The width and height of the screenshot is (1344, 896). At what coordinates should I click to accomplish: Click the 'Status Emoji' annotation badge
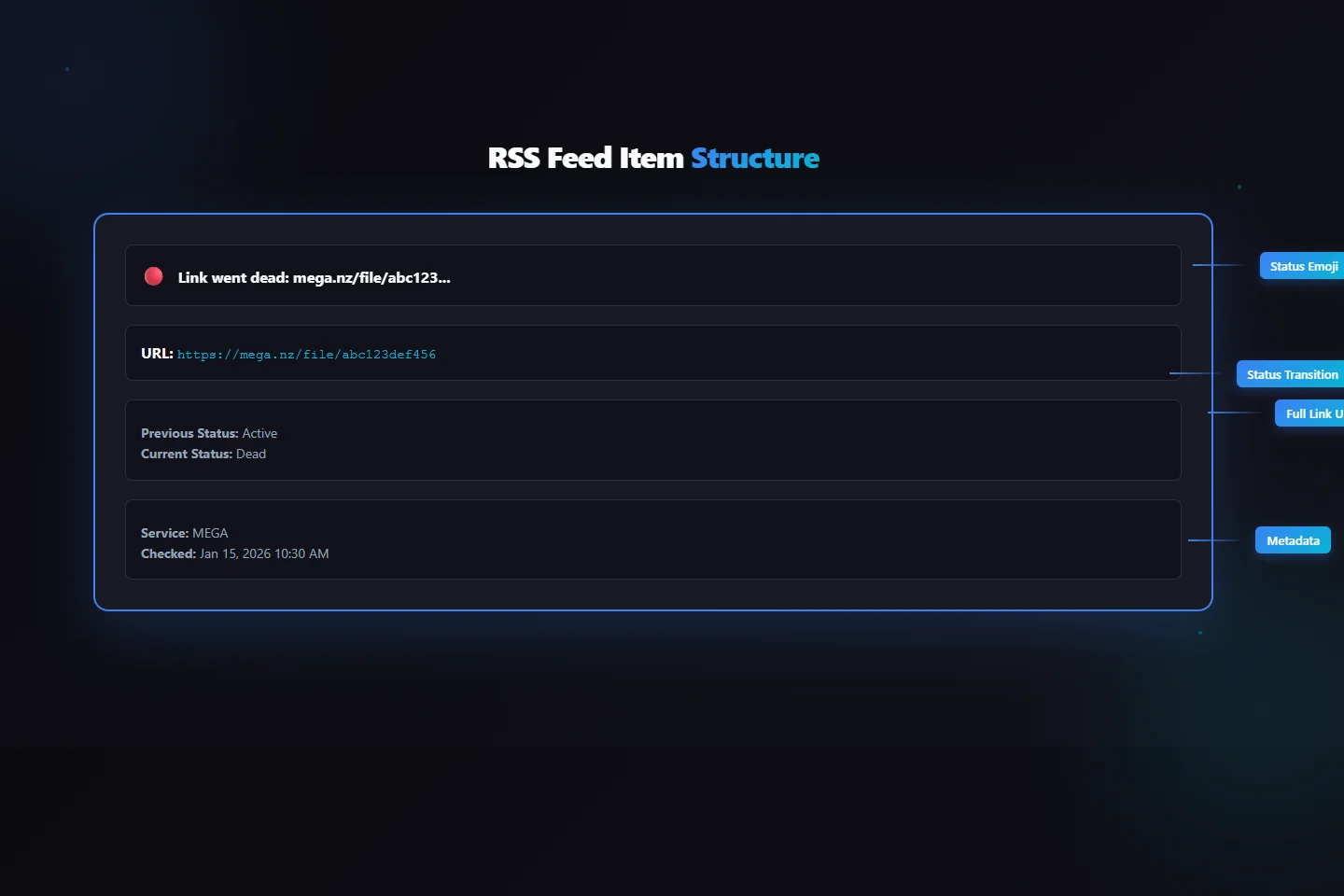point(1303,266)
